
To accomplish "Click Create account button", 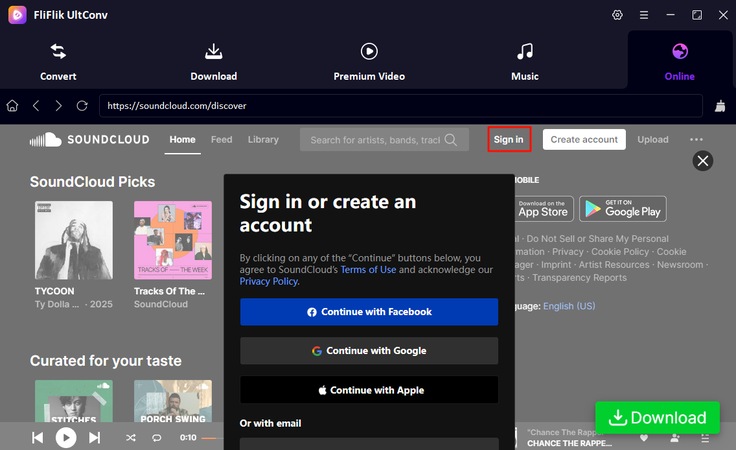I will [x=584, y=139].
